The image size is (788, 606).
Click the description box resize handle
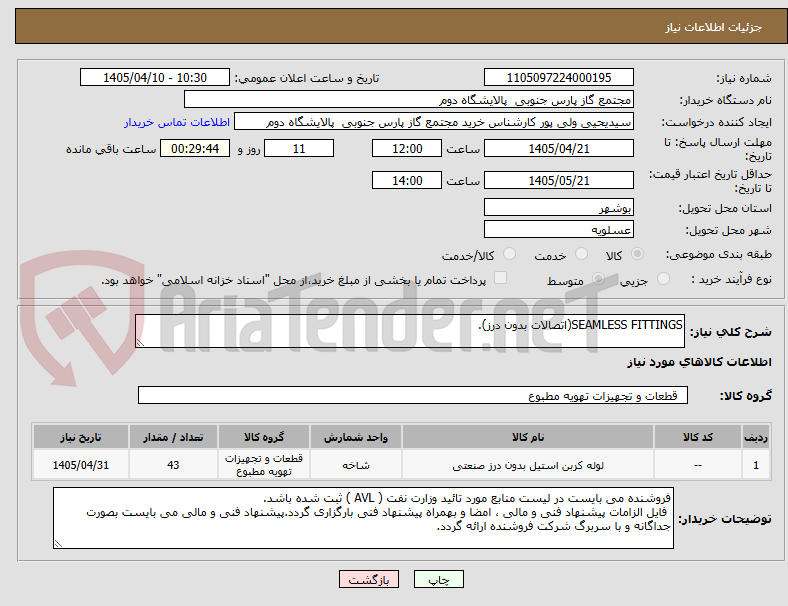140,343
